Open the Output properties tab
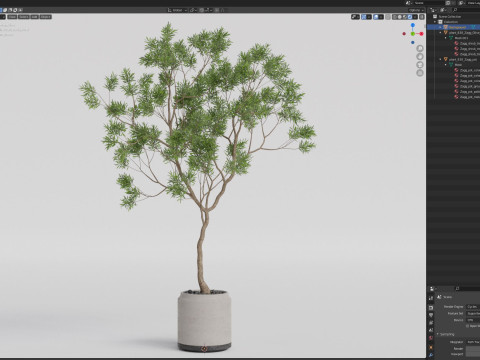The height and width of the screenshot is (360, 480). [431, 315]
